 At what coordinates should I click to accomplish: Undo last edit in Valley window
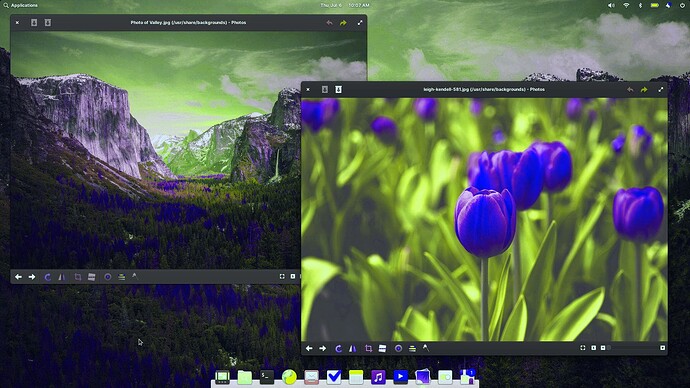click(x=329, y=23)
